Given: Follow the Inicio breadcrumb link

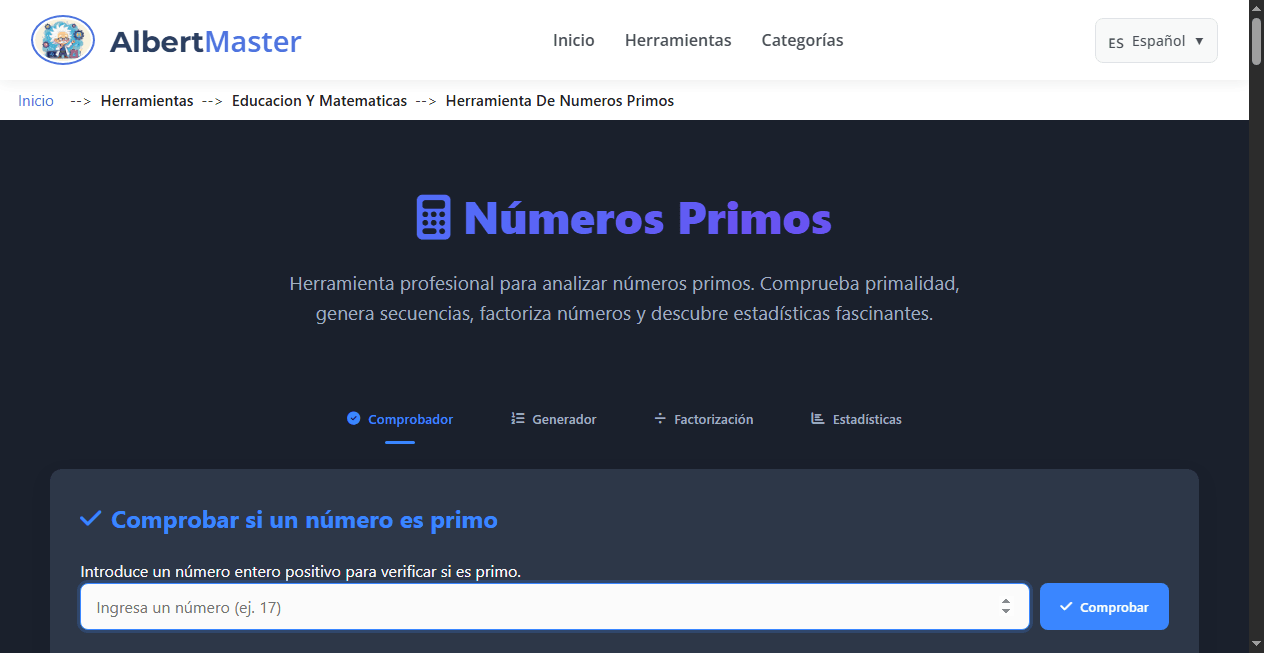Looking at the screenshot, I should coord(35,100).
